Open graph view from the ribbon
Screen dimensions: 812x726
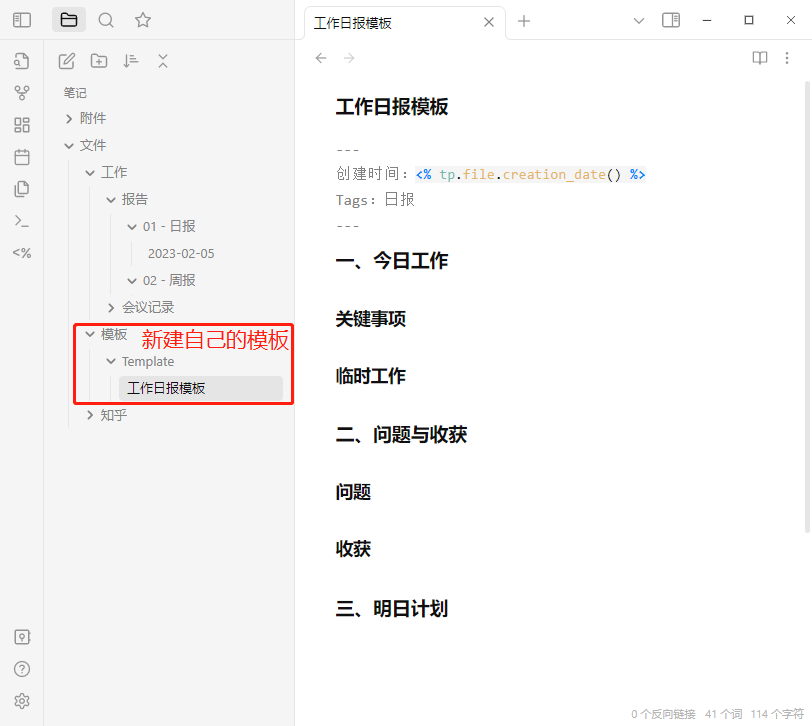(22, 93)
